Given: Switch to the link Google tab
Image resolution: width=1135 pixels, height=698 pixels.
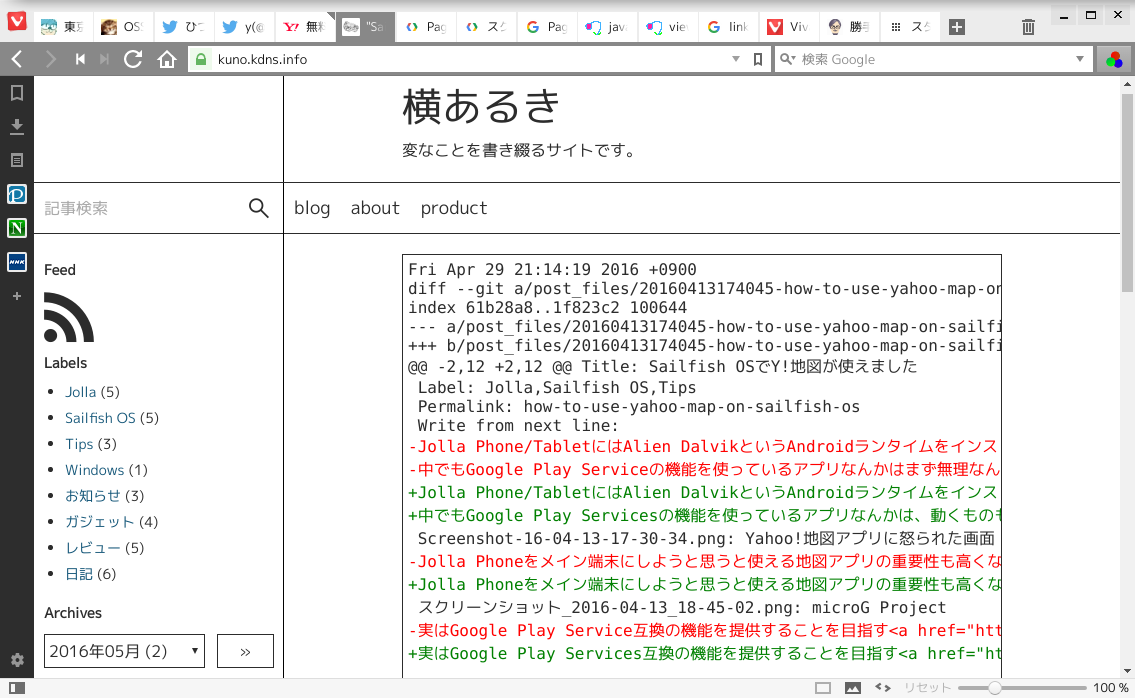Looking at the screenshot, I should (x=728, y=27).
